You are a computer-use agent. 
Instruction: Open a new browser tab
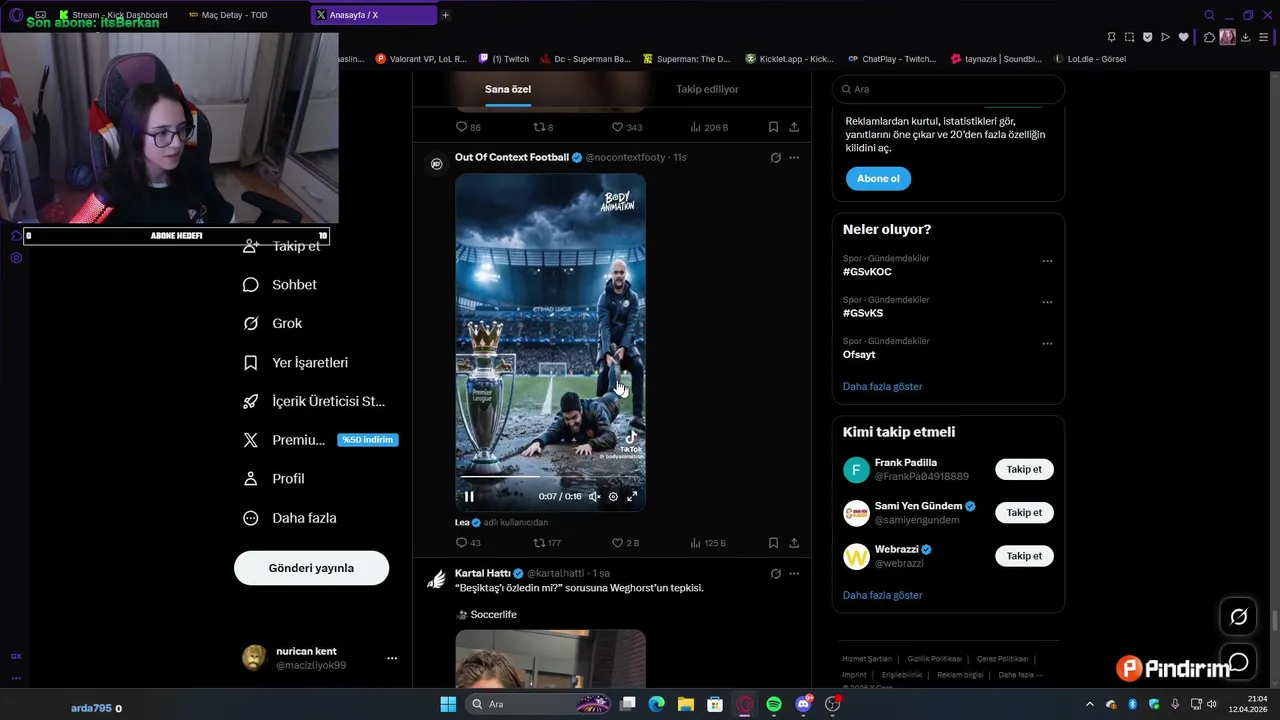pos(445,15)
